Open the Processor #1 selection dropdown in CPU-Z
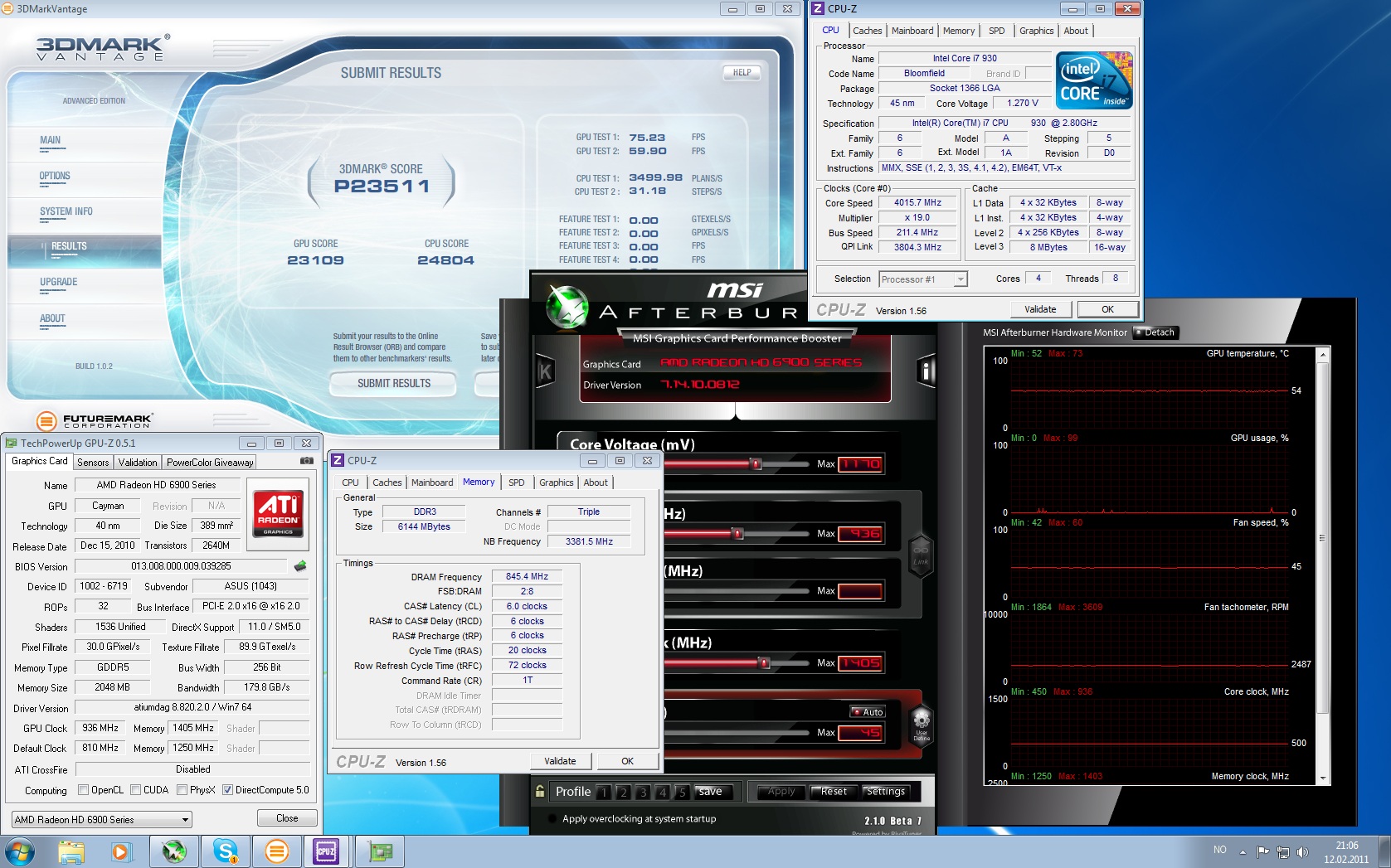The width and height of the screenshot is (1391, 868). 923,279
